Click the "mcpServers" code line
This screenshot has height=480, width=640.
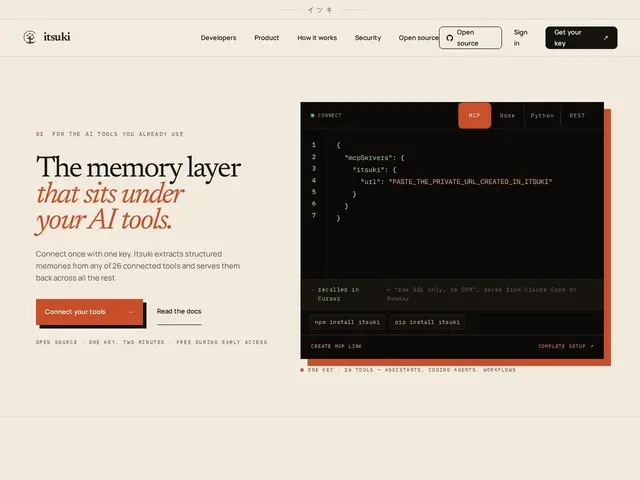coord(374,158)
